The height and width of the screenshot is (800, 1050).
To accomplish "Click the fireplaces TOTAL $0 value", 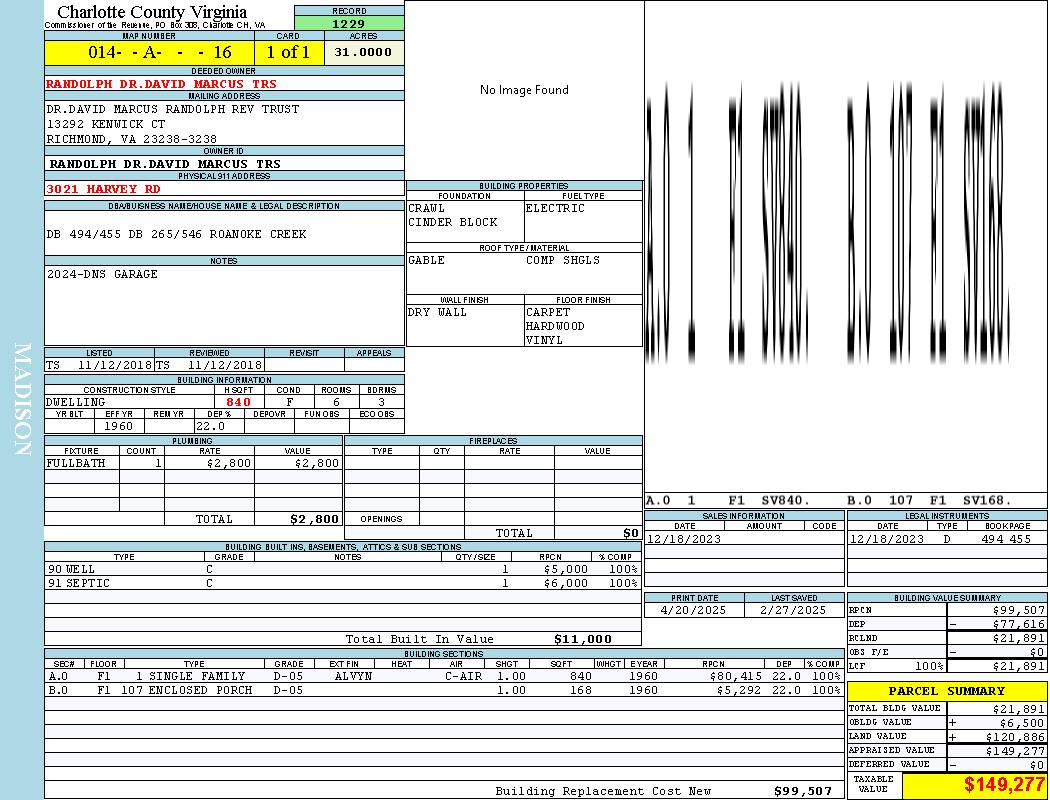I will 631,533.
